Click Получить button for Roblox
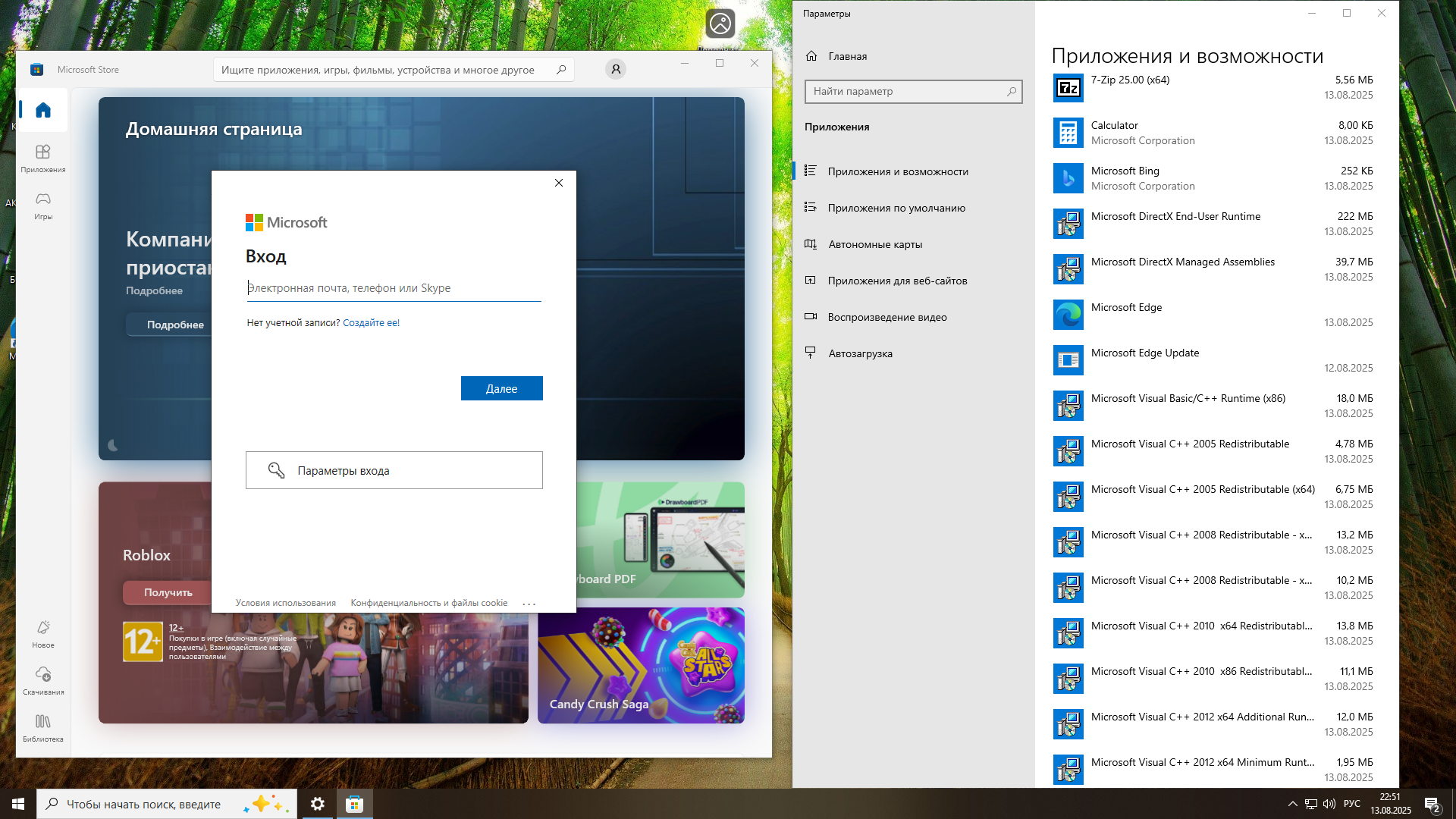Screen dimensions: 1456x819 168,592
